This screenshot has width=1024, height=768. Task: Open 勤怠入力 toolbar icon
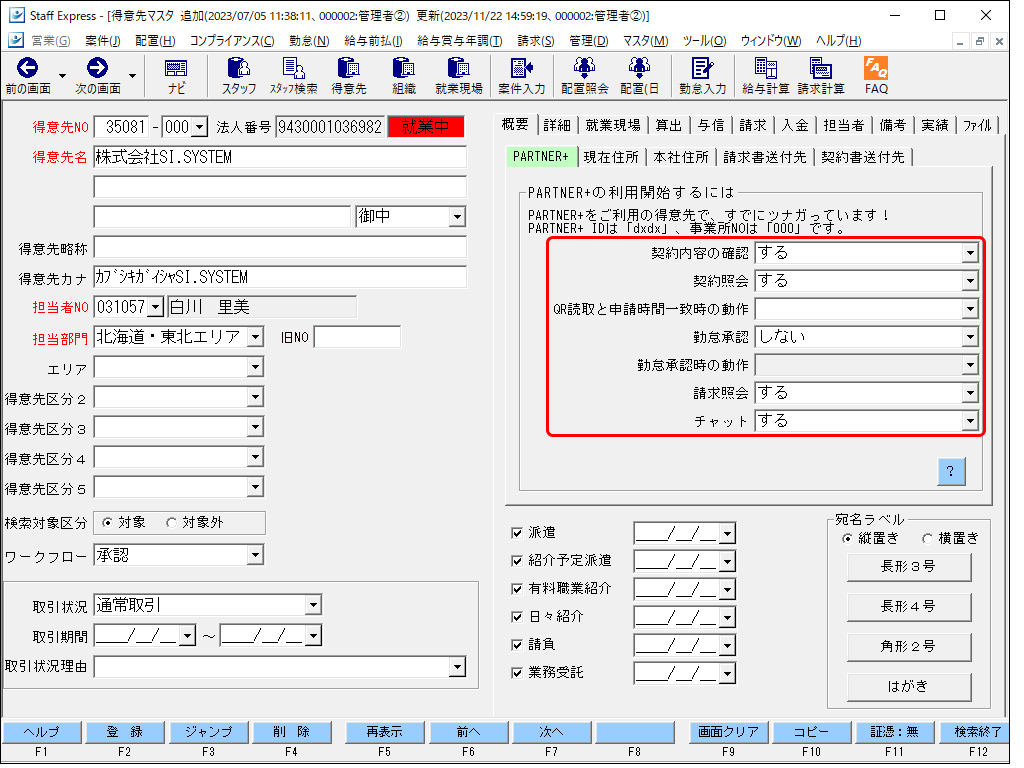(703, 76)
